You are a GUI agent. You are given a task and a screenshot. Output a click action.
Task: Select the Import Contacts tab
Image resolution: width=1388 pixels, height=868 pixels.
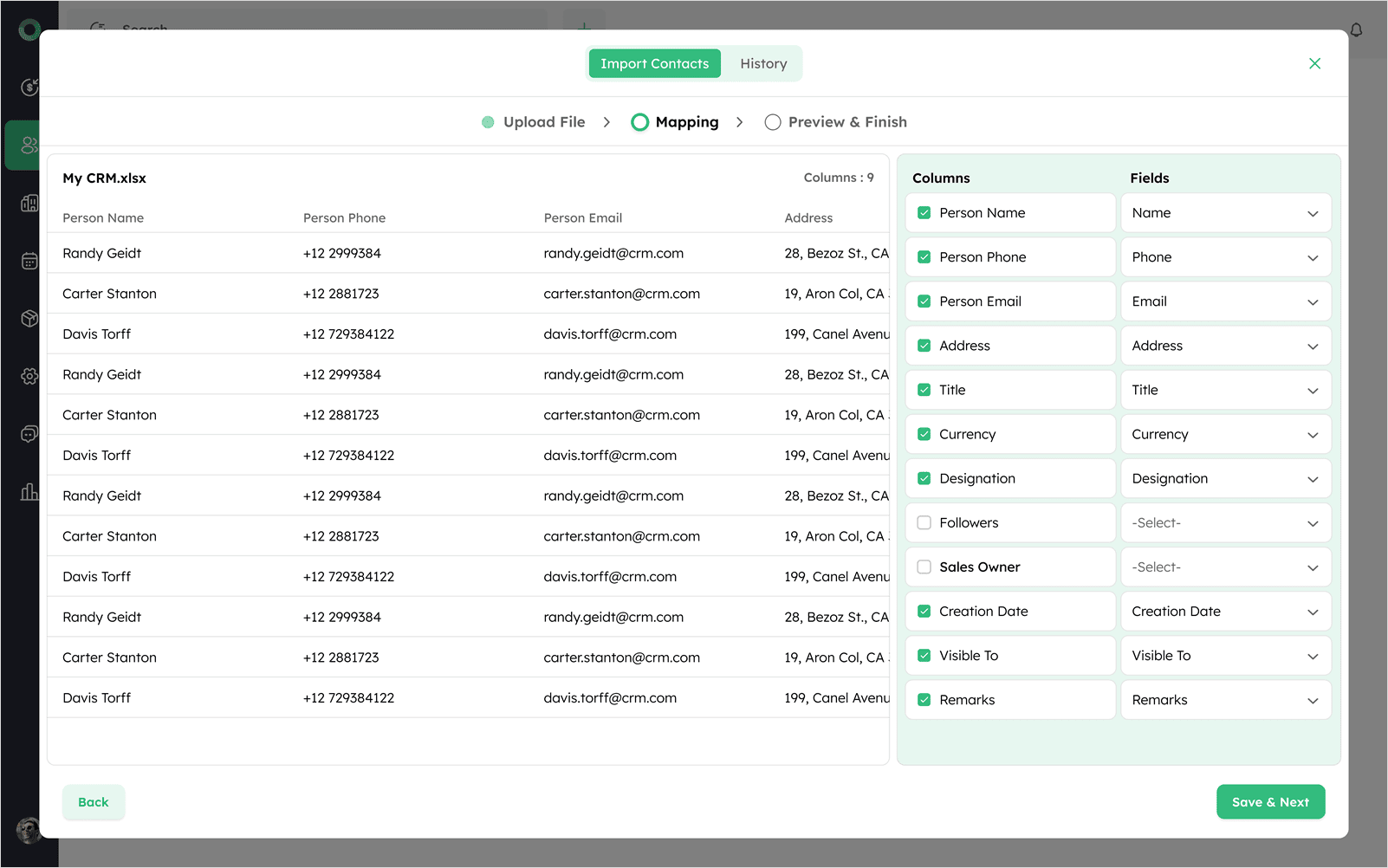pyautogui.click(x=654, y=63)
